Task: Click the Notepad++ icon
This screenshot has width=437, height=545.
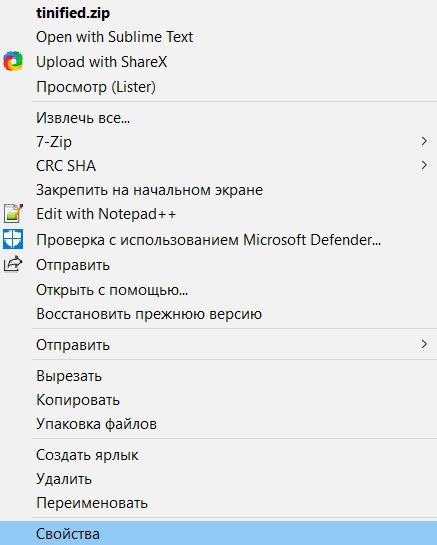Action: 13,213
